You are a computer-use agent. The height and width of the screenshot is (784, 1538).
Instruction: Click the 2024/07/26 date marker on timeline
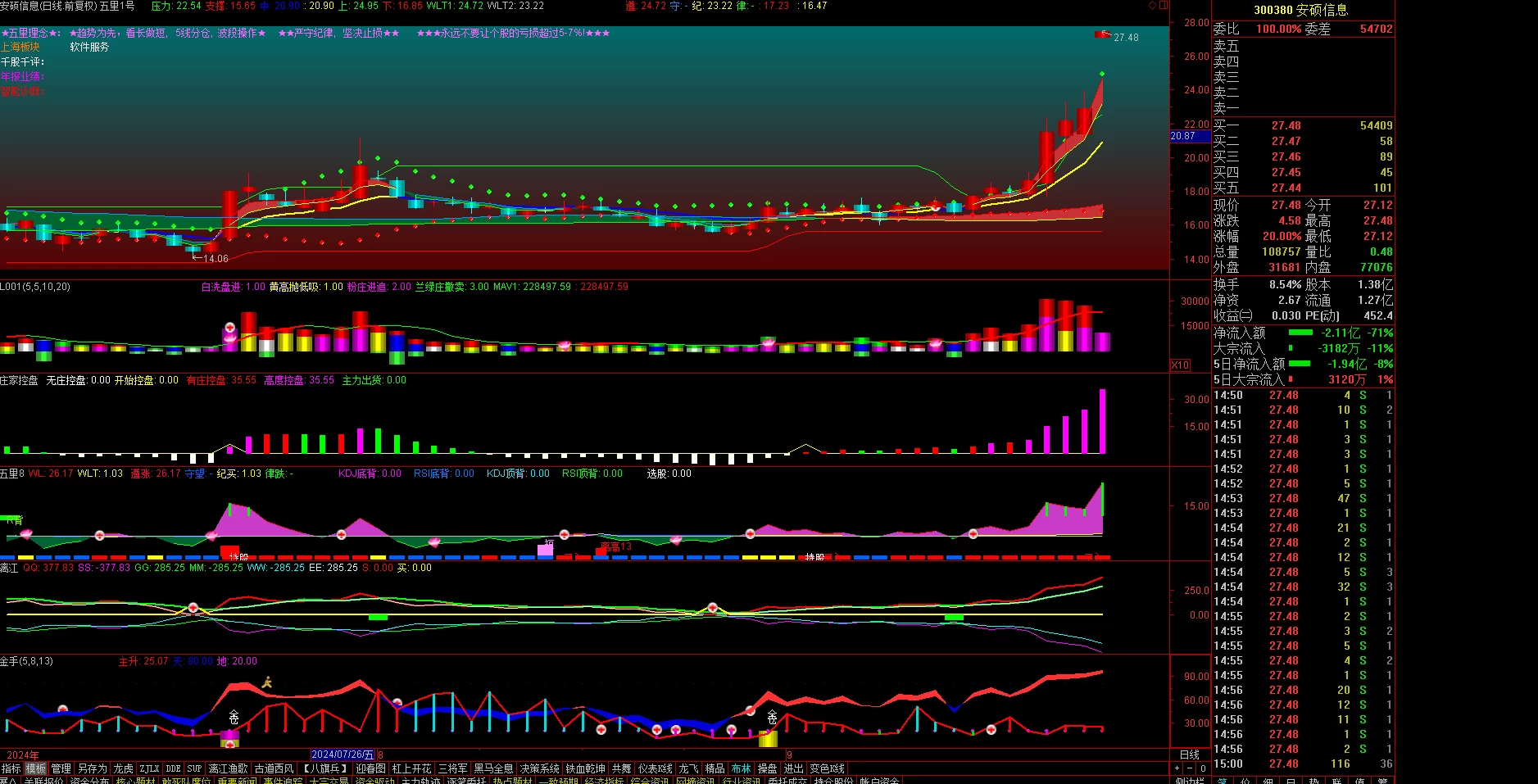point(343,755)
